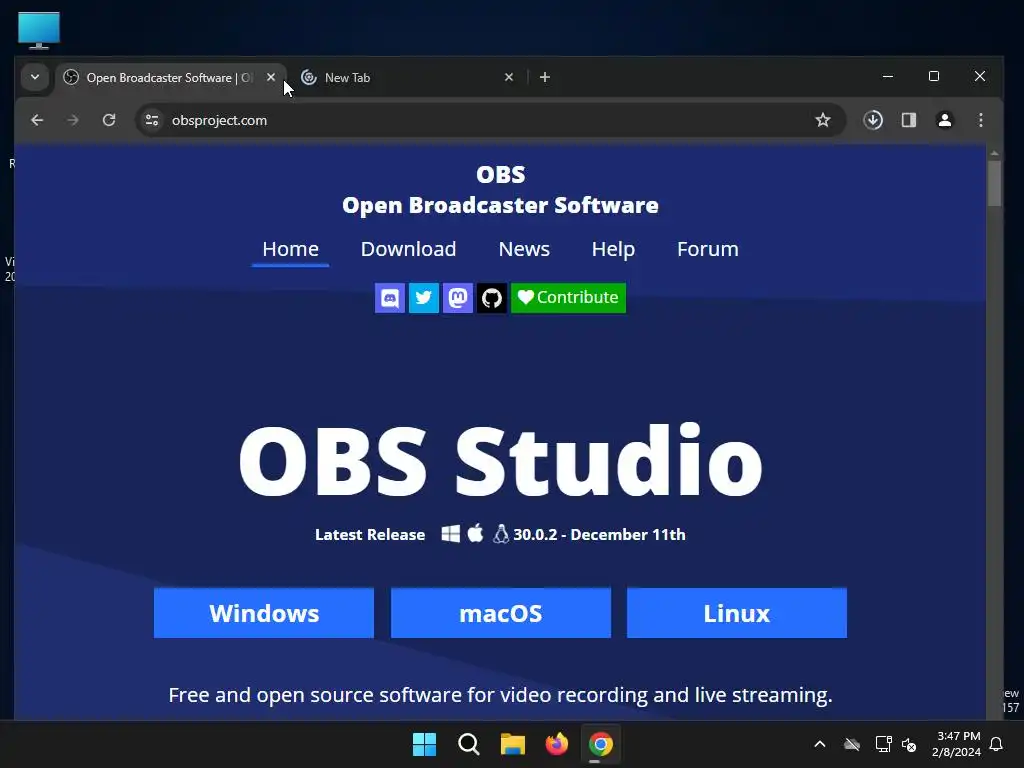Open the notifications bell icon
1024x768 pixels.
(997, 744)
